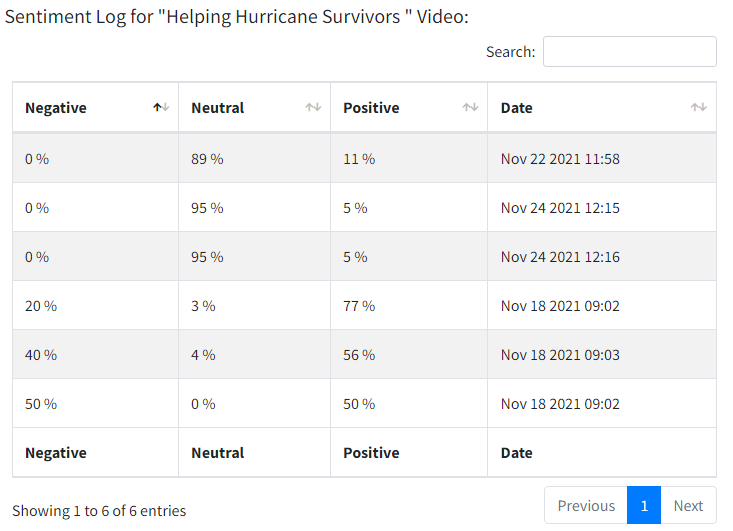Click the 50 % negative cell
733x531 pixels.
41,404
